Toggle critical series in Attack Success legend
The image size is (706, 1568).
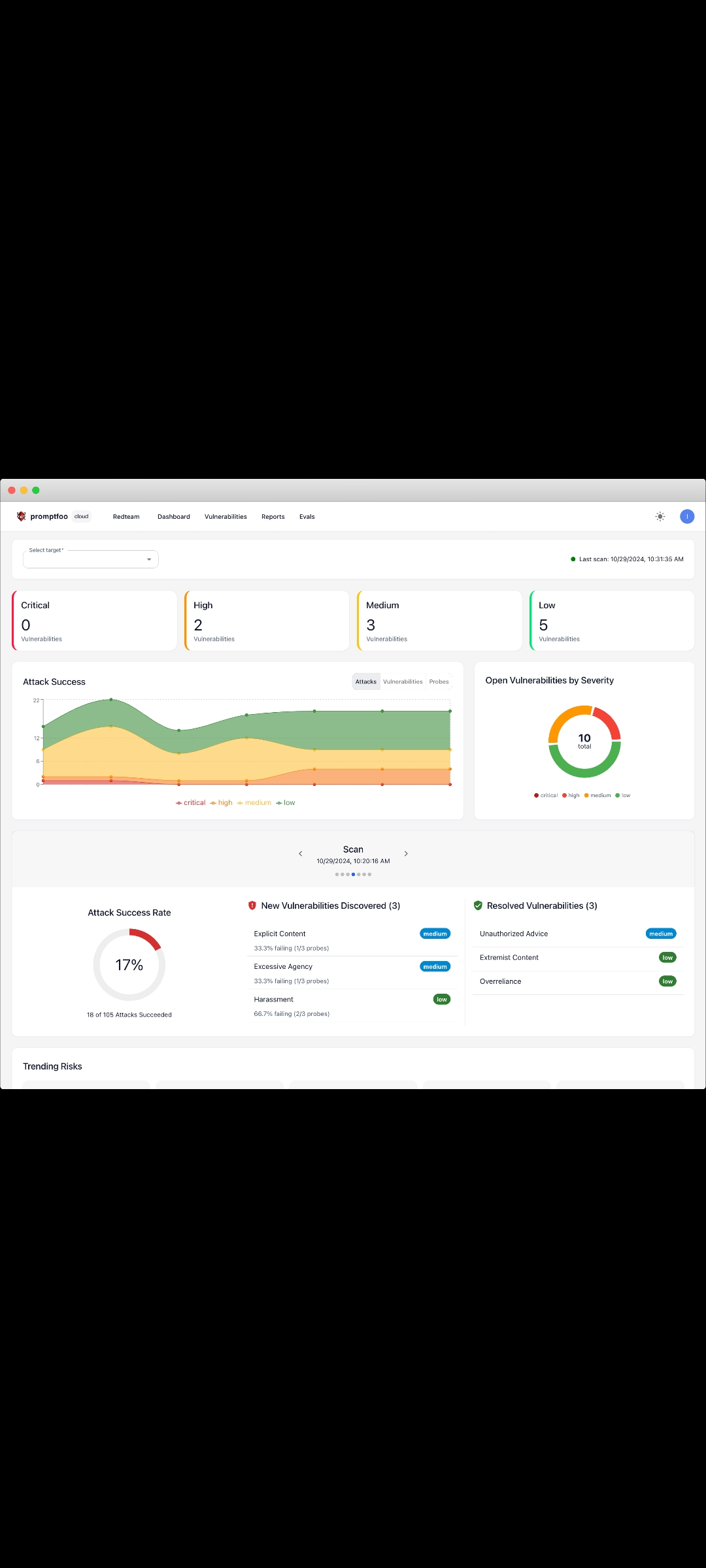pyautogui.click(x=190, y=803)
